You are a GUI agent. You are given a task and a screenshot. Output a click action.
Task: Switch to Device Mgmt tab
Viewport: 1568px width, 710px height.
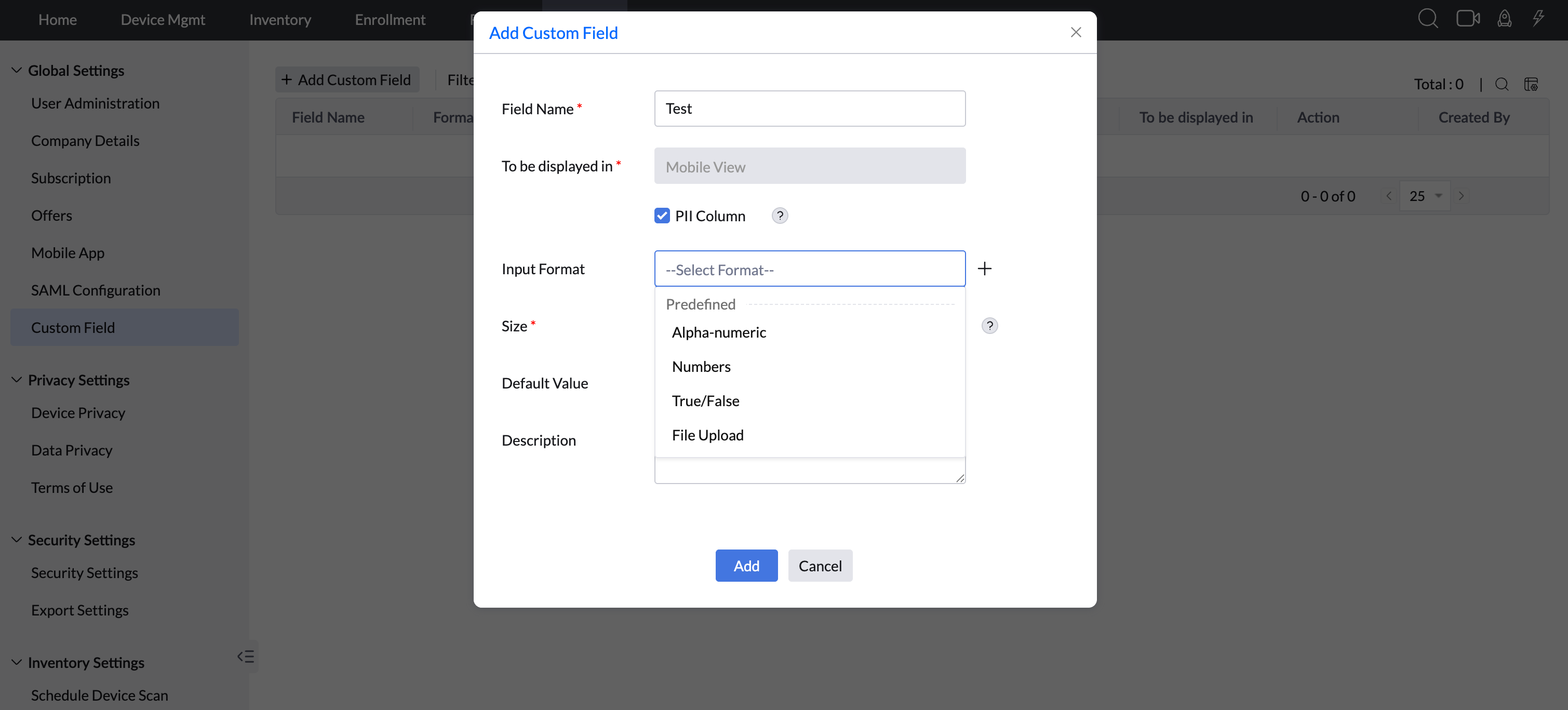(163, 20)
